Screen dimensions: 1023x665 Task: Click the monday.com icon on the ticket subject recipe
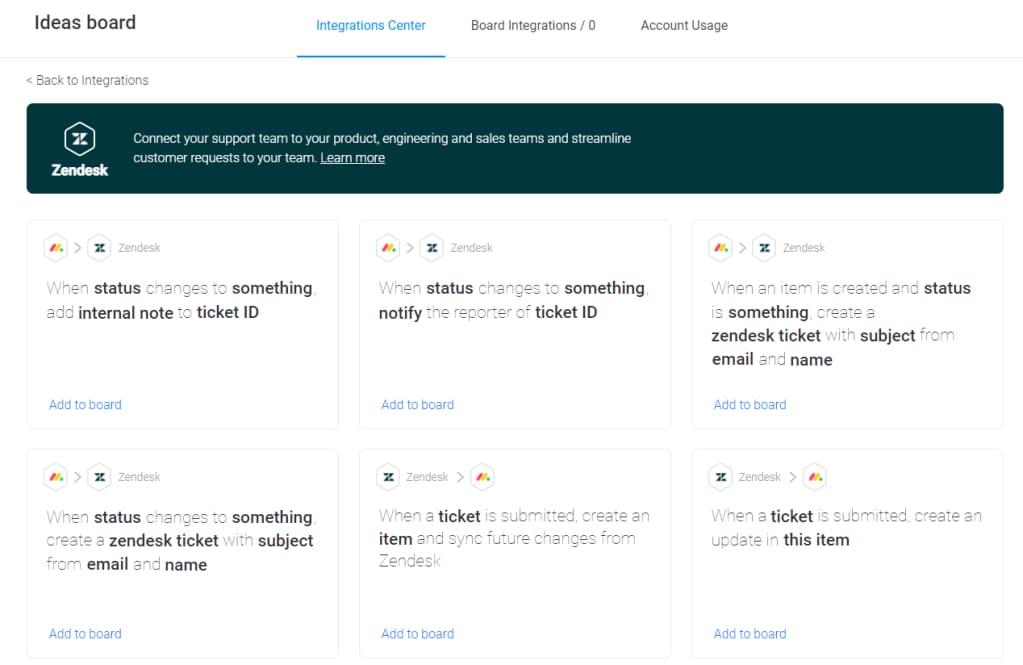click(55, 477)
